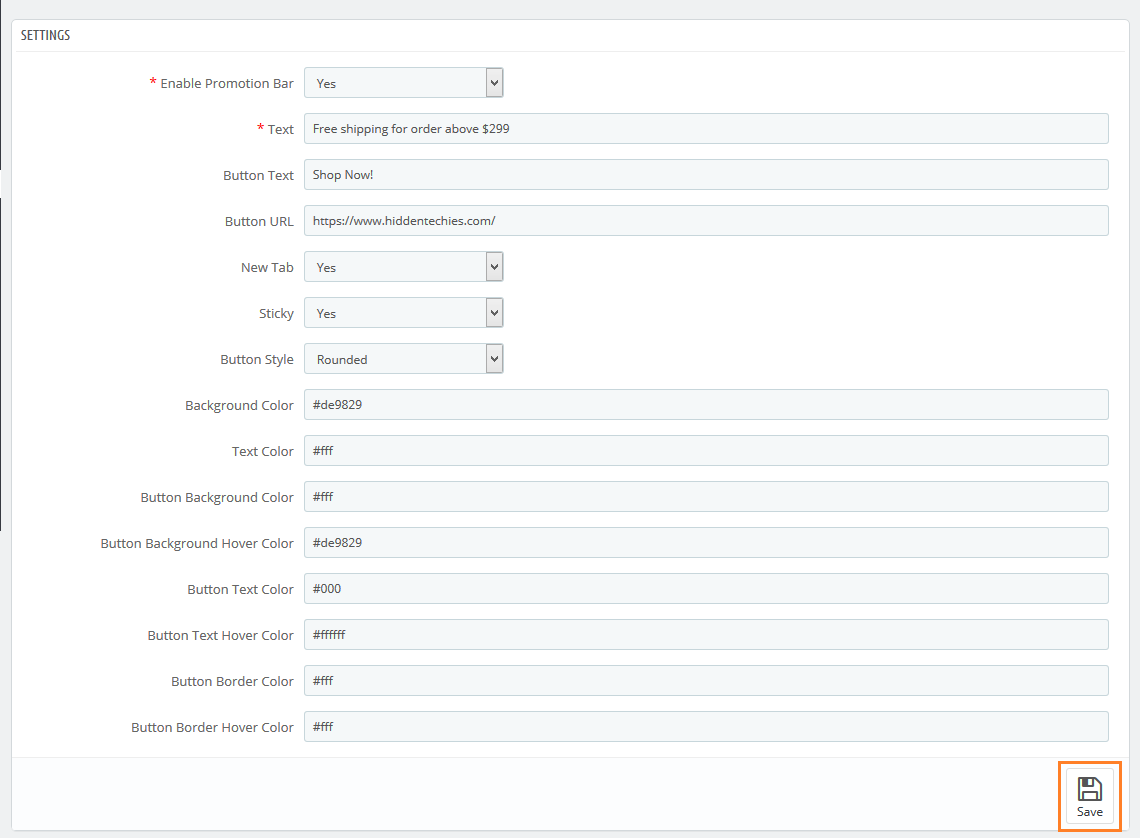1140x838 pixels.
Task: Click the Save floppy disk icon
Action: [1089, 789]
